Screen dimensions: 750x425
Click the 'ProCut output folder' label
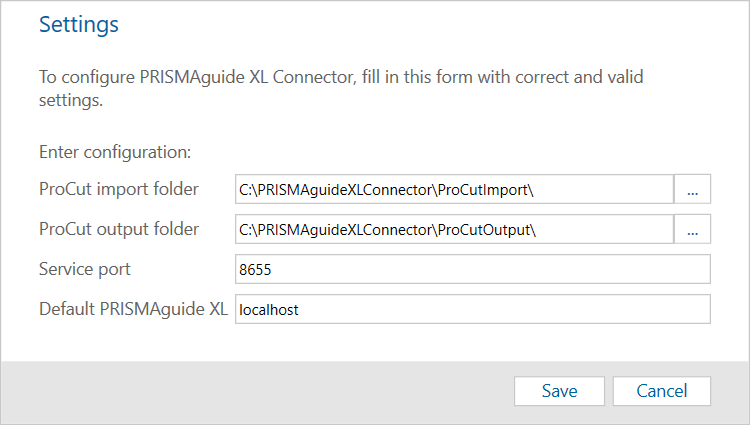(119, 229)
